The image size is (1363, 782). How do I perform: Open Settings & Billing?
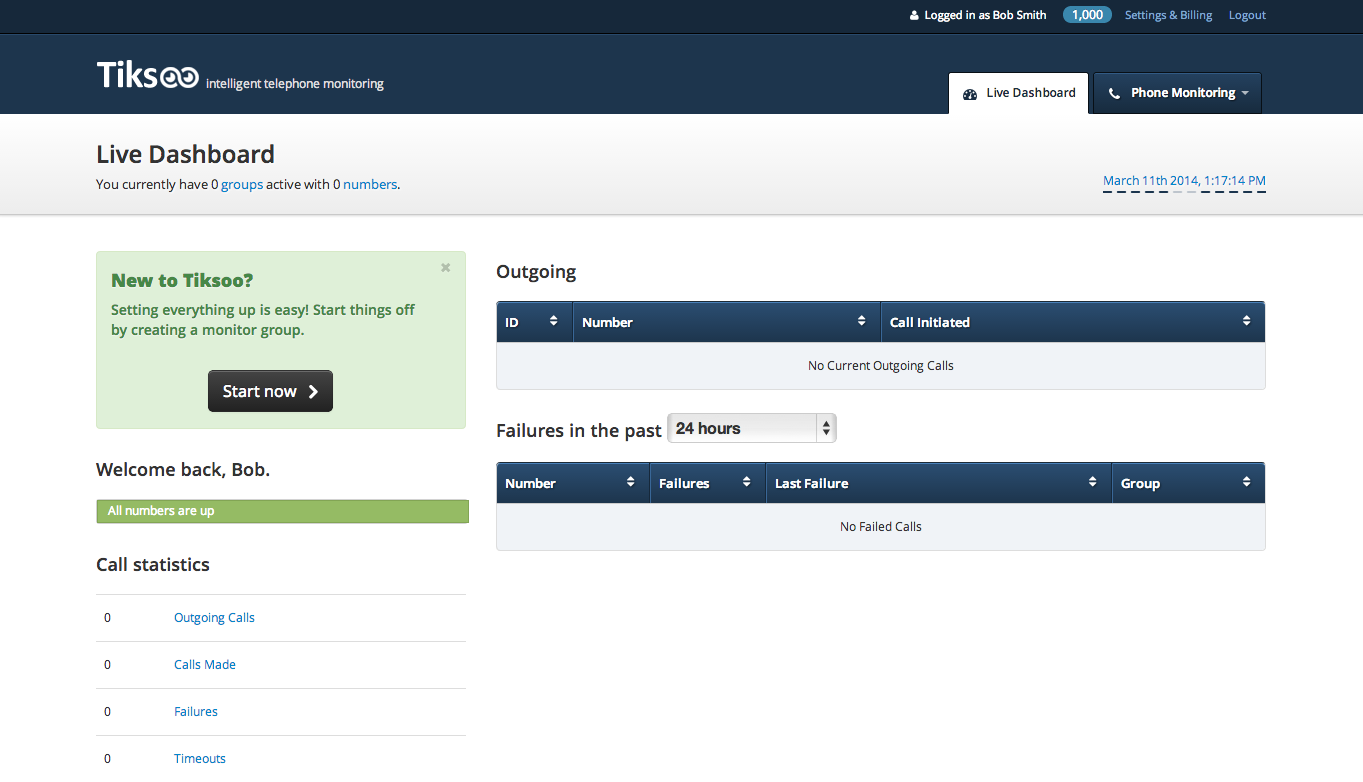[1168, 15]
